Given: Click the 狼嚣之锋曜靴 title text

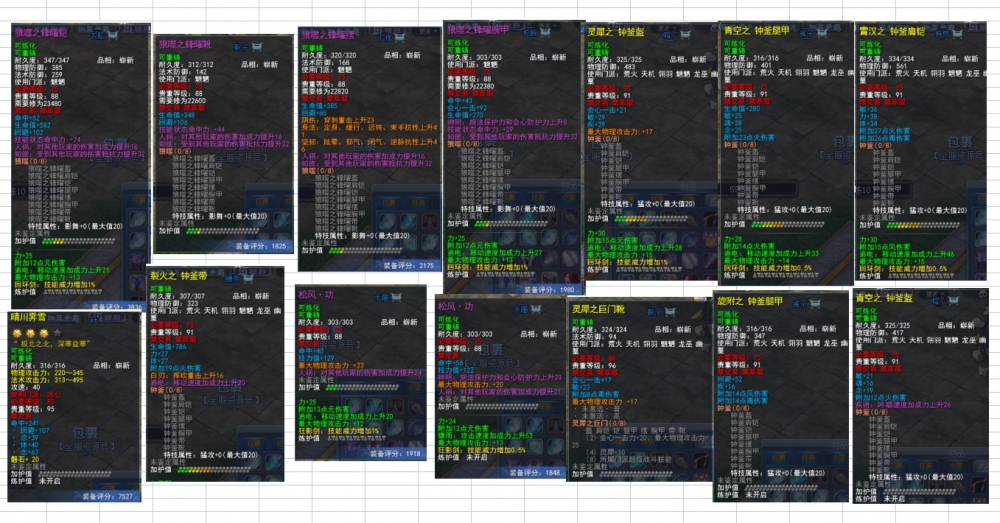Looking at the screenshot, I should 186,45.
